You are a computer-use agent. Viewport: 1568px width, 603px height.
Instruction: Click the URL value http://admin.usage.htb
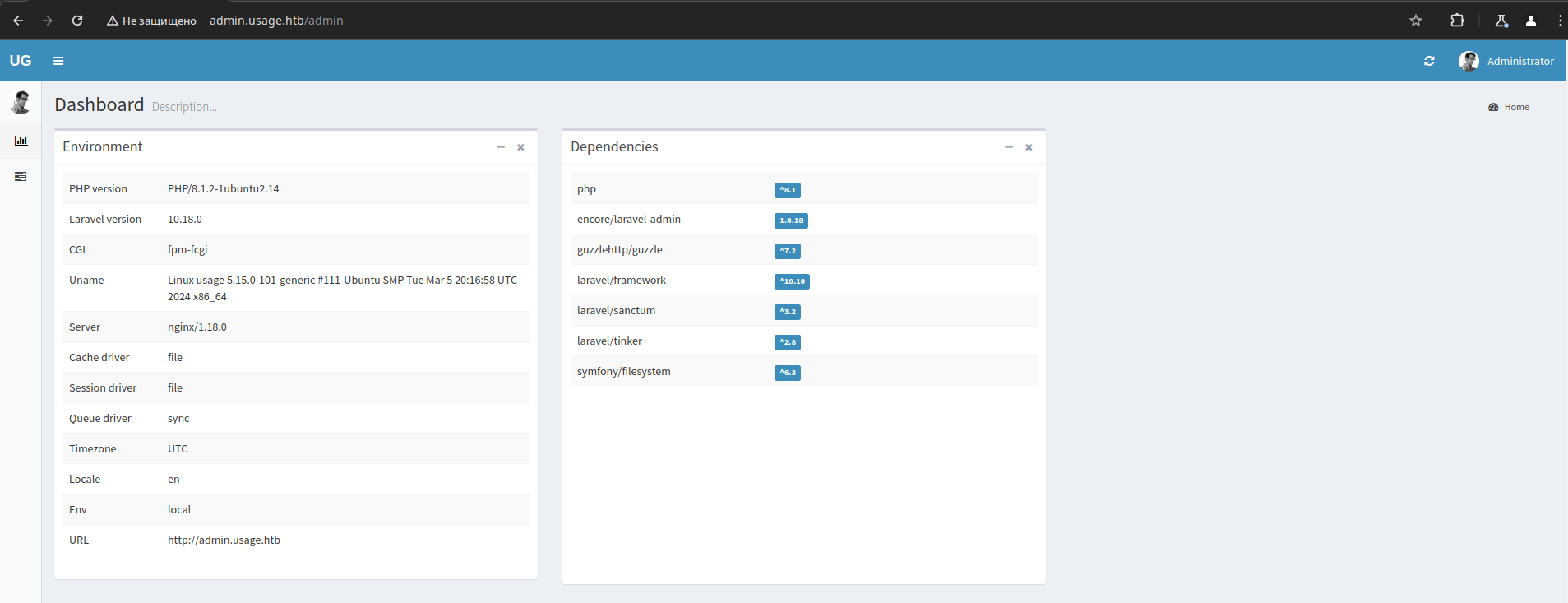point(224,540)
